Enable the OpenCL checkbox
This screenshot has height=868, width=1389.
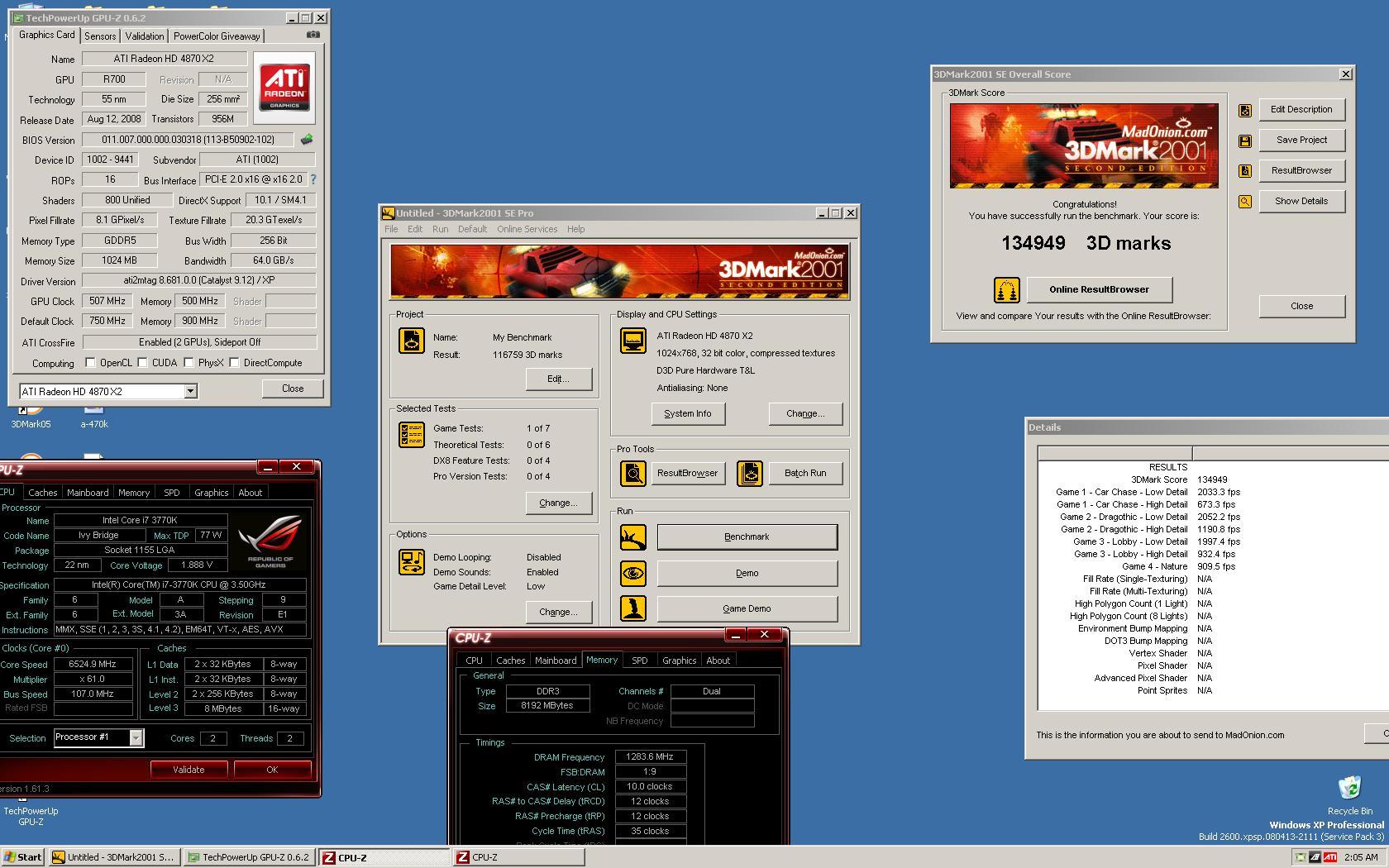point(90,363)
